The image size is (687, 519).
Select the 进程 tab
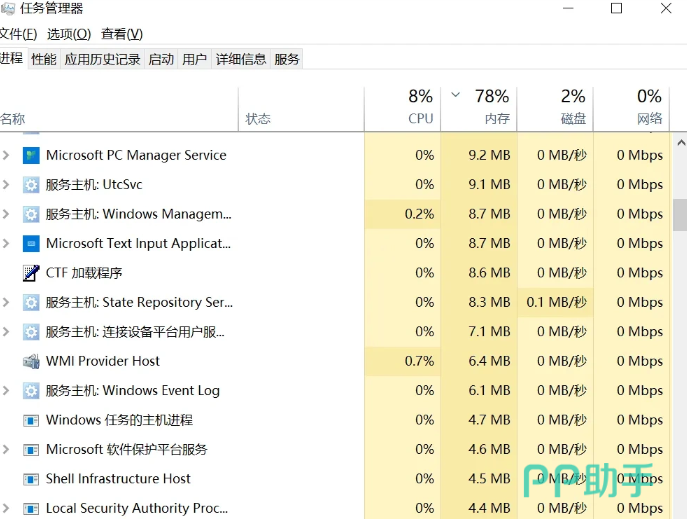click(x=12, y=58)
